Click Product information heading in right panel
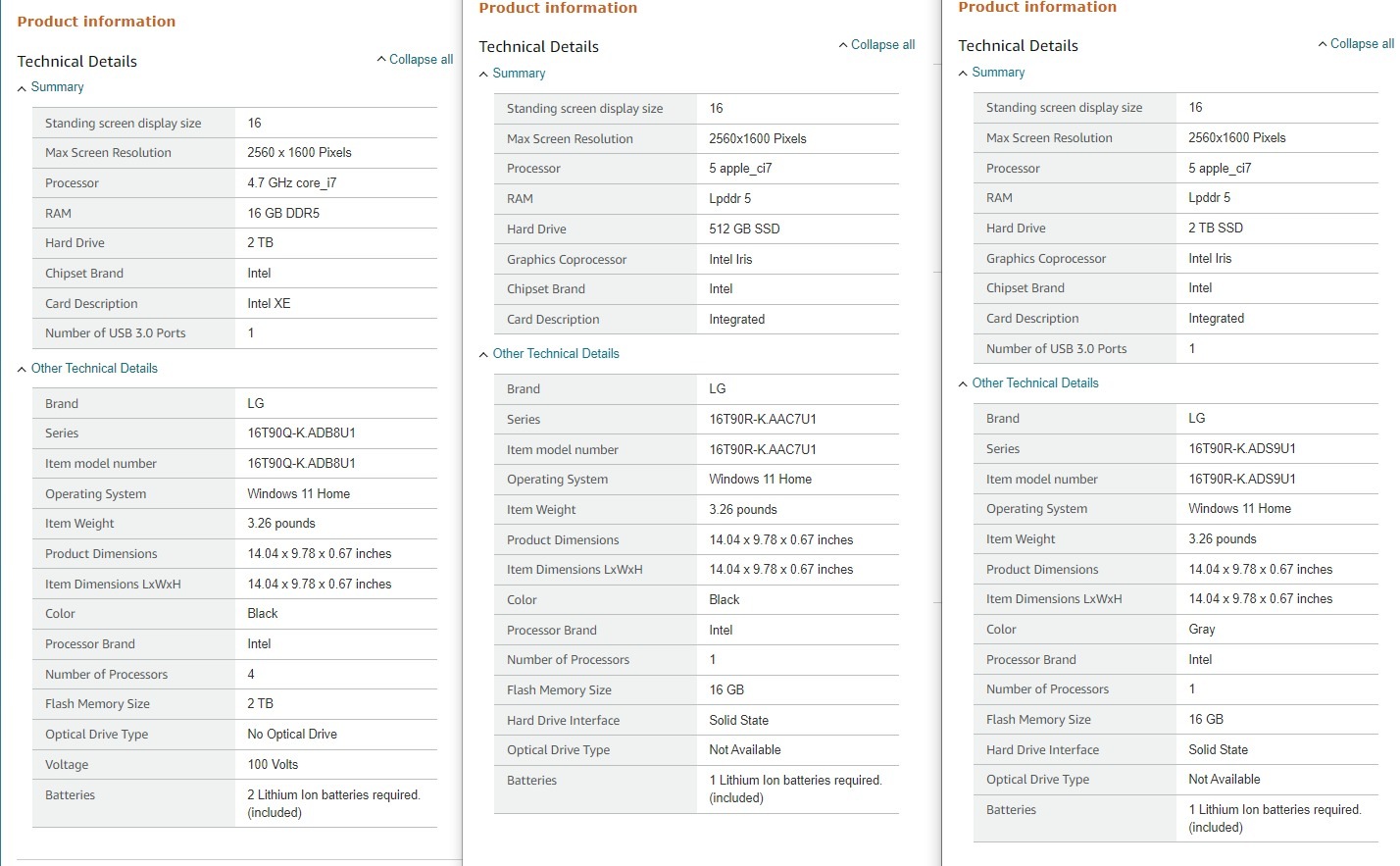 (1037, 7)
